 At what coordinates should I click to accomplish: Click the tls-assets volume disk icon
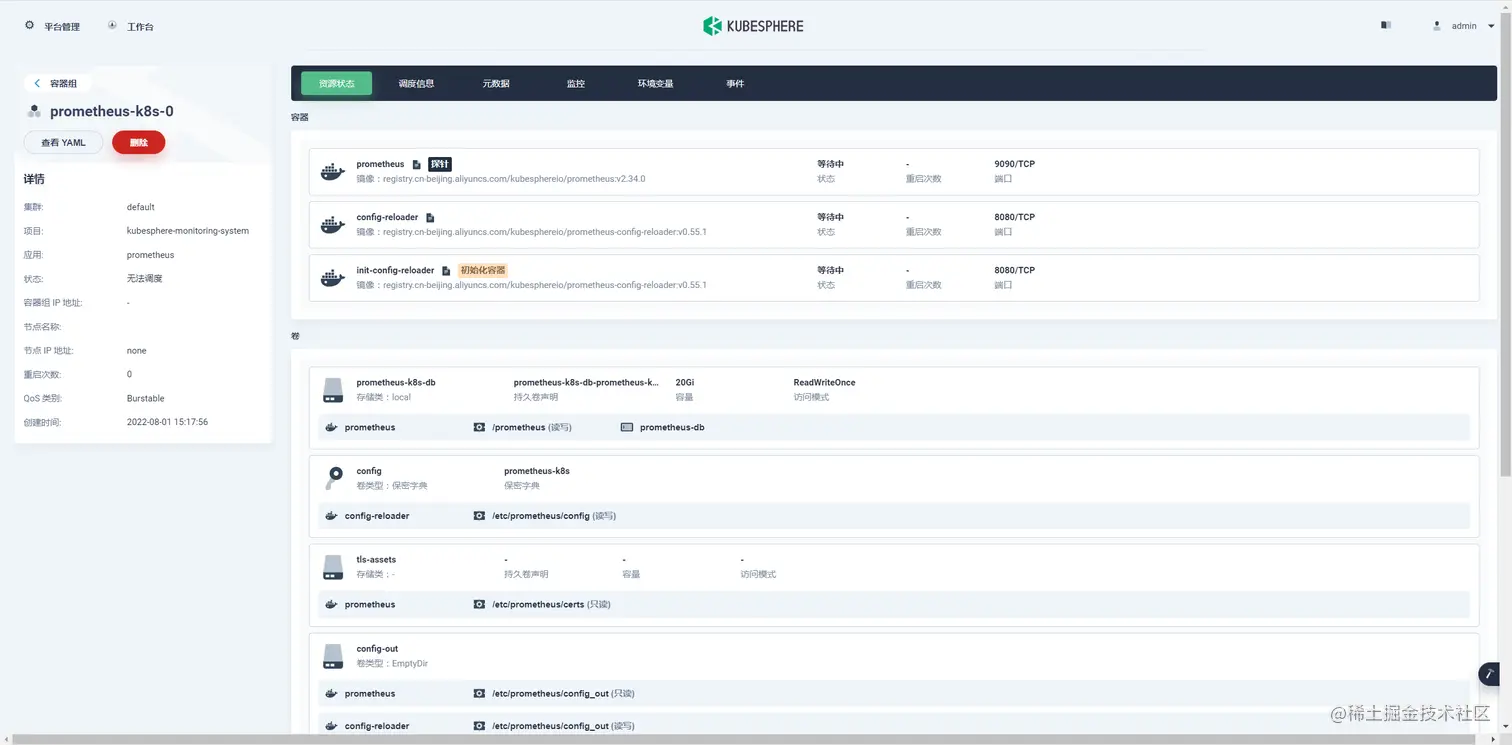click(x=333, y=567)
